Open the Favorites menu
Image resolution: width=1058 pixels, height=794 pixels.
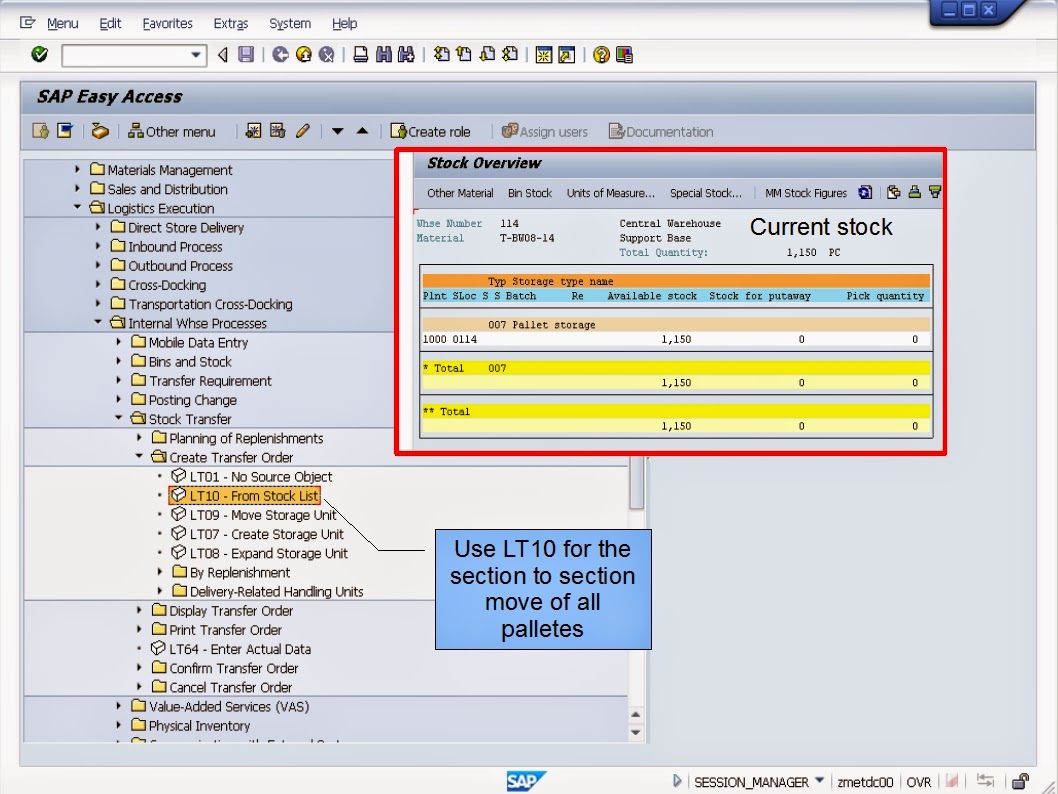167,24
